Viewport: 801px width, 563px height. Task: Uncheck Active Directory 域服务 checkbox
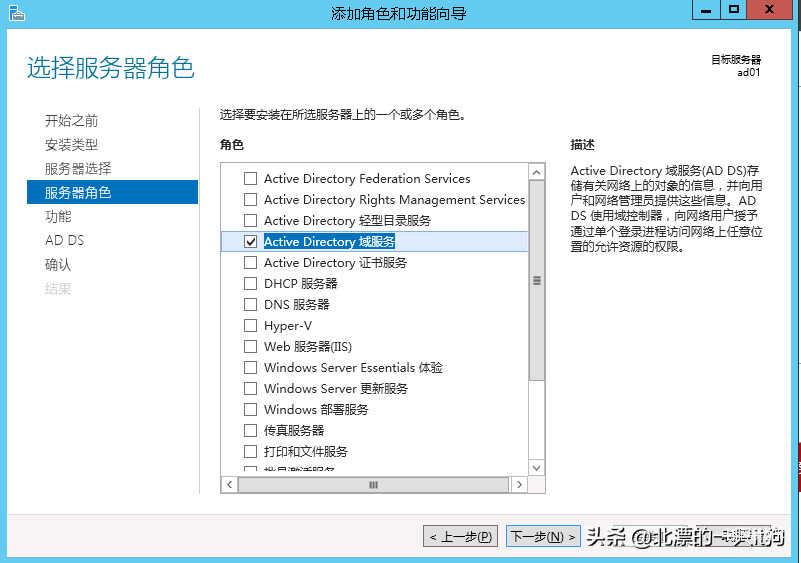[250, 241]
